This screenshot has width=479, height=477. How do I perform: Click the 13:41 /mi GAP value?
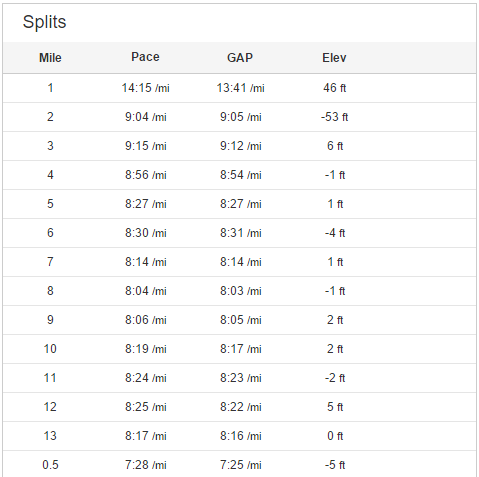pyautogui.click(x=240, y=88)
